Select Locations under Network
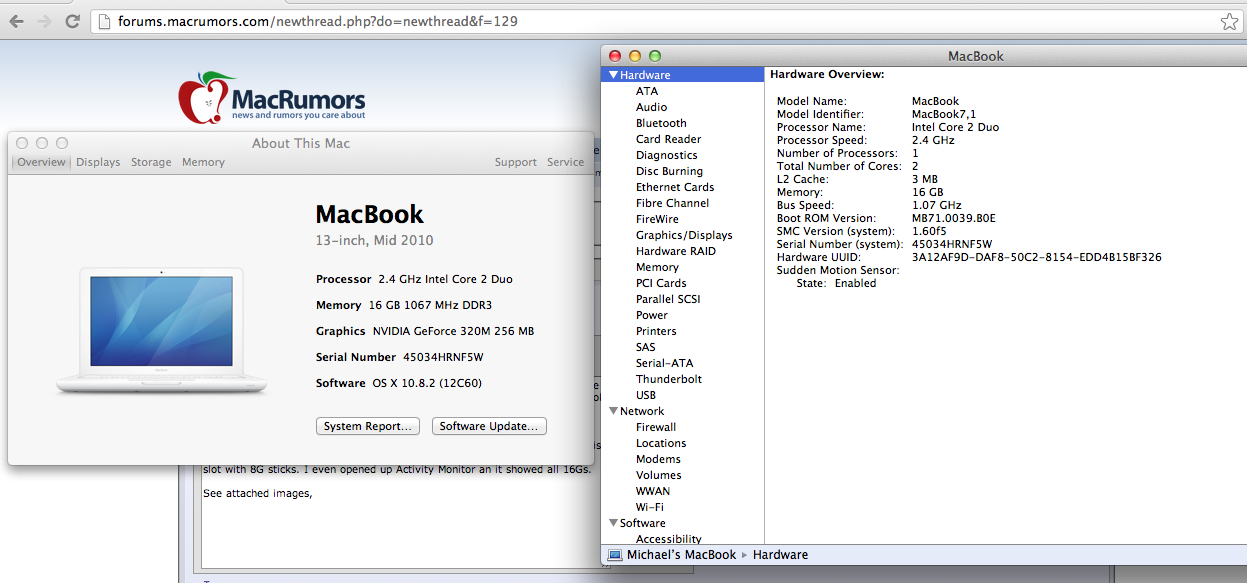This screenshot has width=1247, height=583. point(661,443)
